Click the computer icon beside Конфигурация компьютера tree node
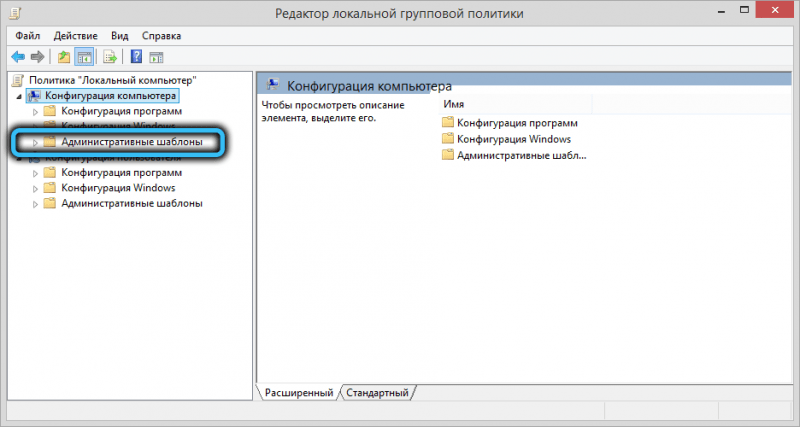Viewport: 800px width, 427px height. pos(34,96)
